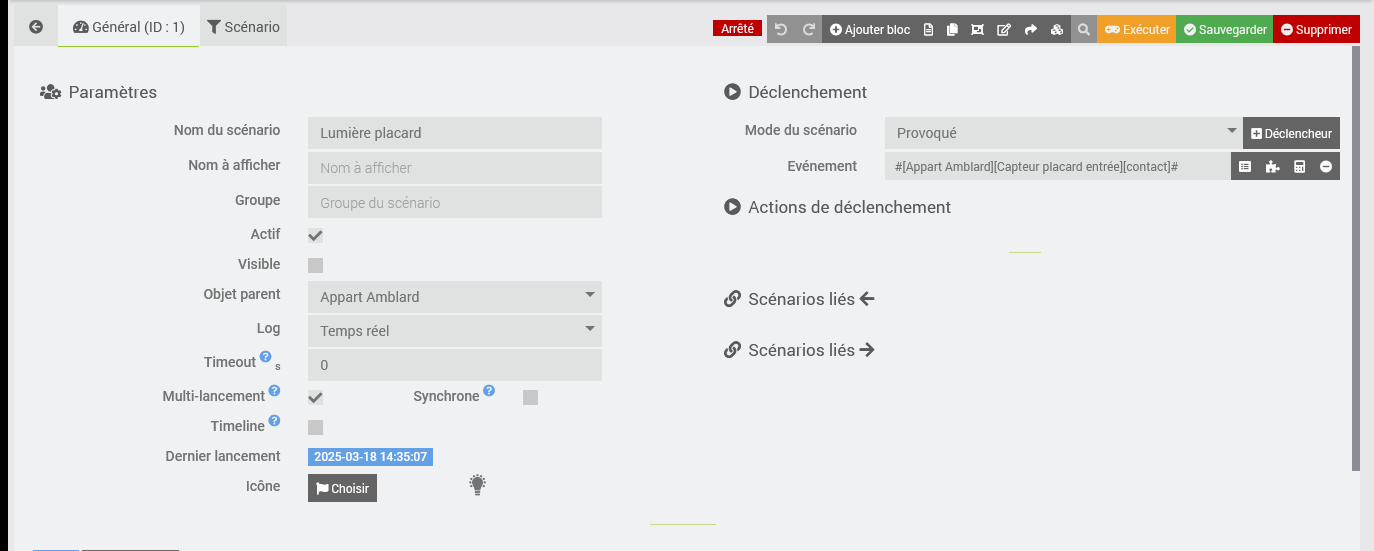The height and width of the screenshot is (551, 1374).
Task: Click the puzzle piece icon beside Evénement
Action: coord(1272,167)
